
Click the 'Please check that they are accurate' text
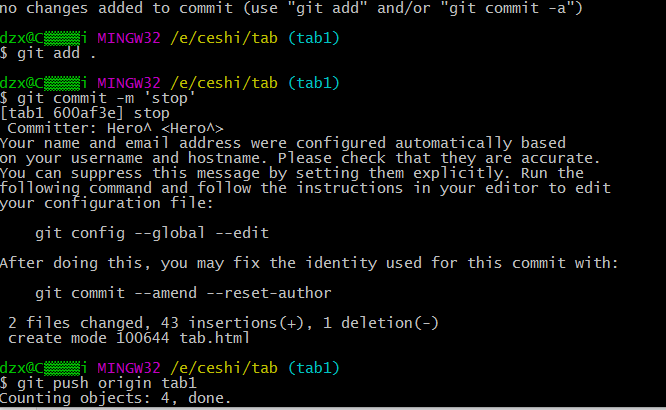point(439,158)
